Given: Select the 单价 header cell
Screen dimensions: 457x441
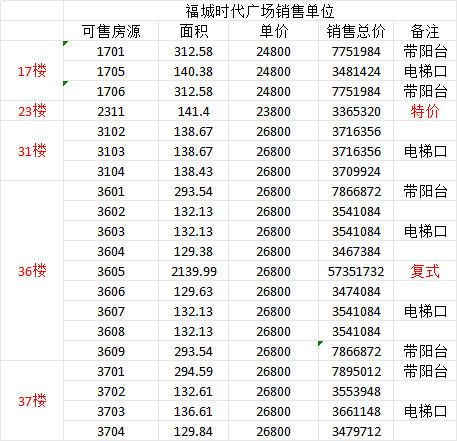Looking at the screenshot, I should pyautogui.click(x=273, y=31).
